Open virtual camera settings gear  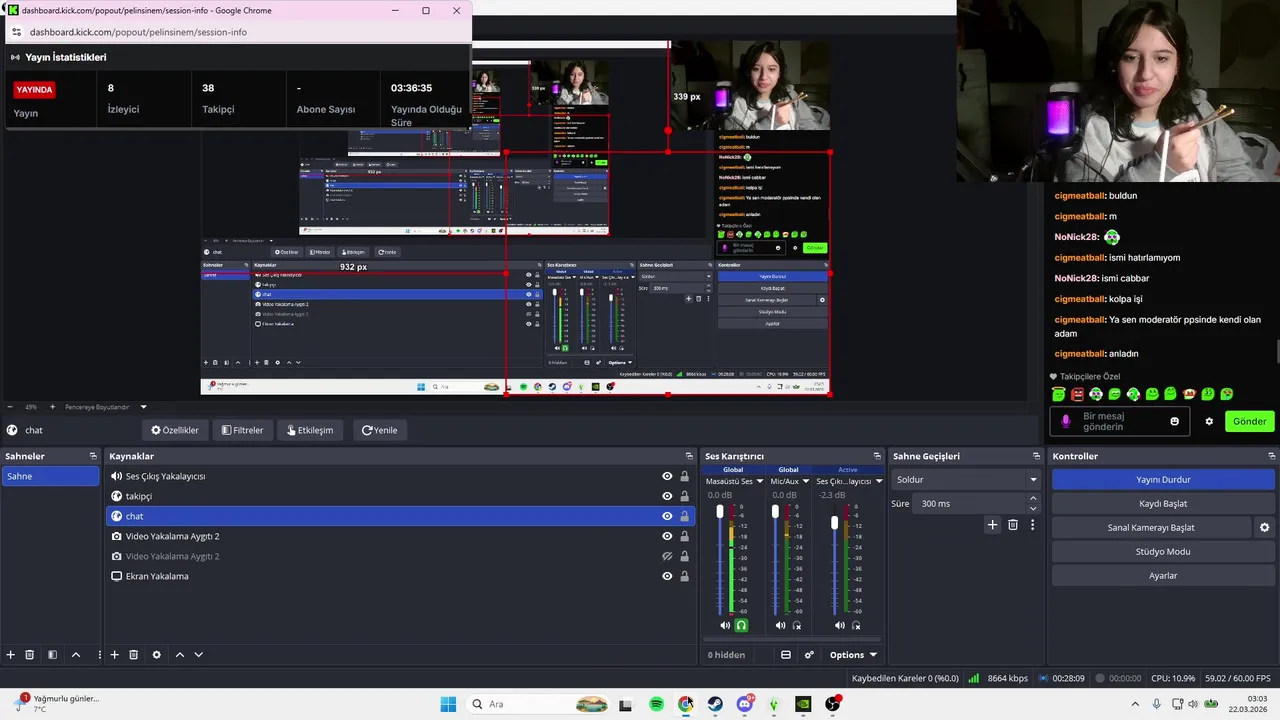pos(1264,527)
